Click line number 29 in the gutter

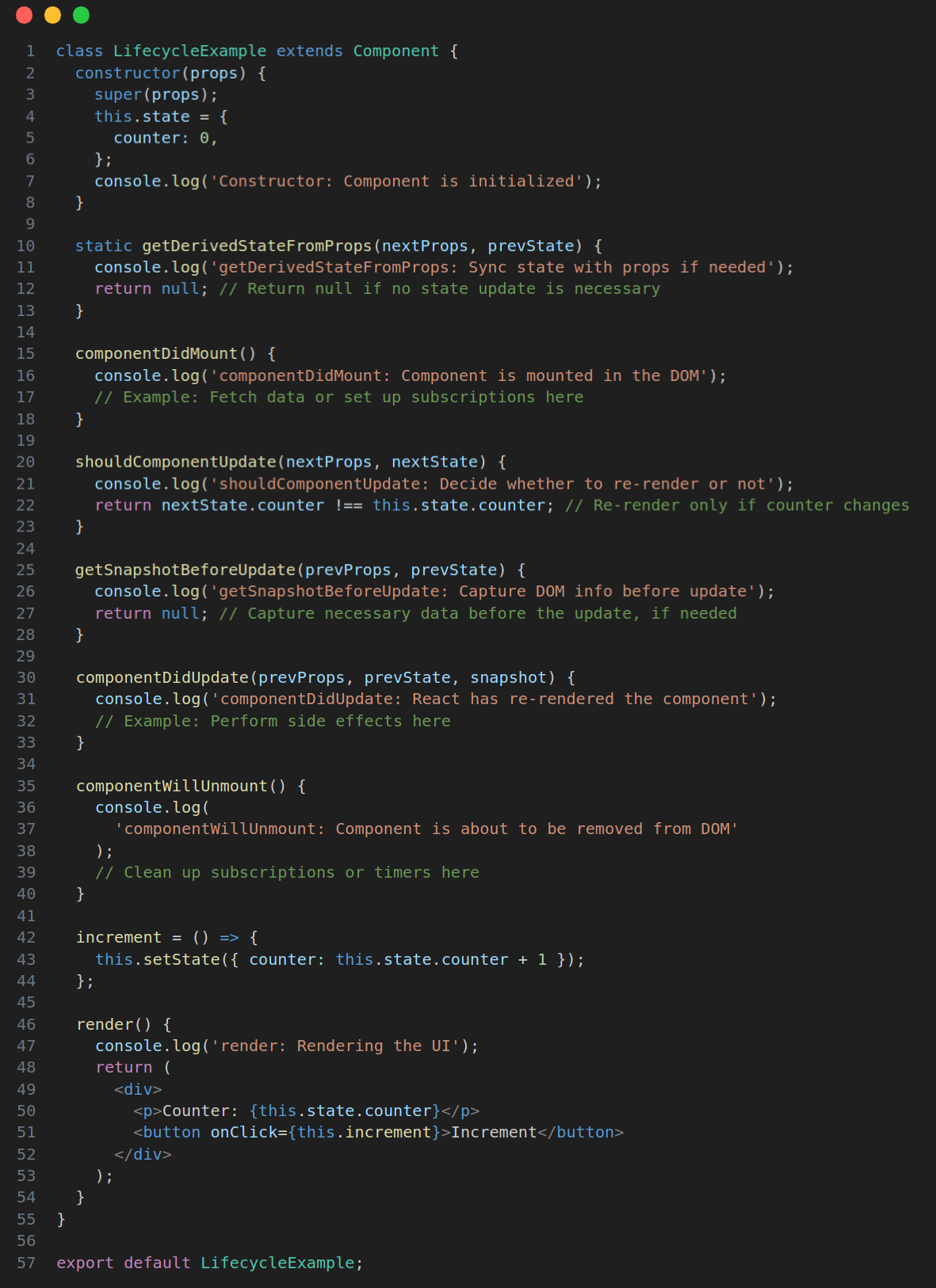[x=25, y=656]
